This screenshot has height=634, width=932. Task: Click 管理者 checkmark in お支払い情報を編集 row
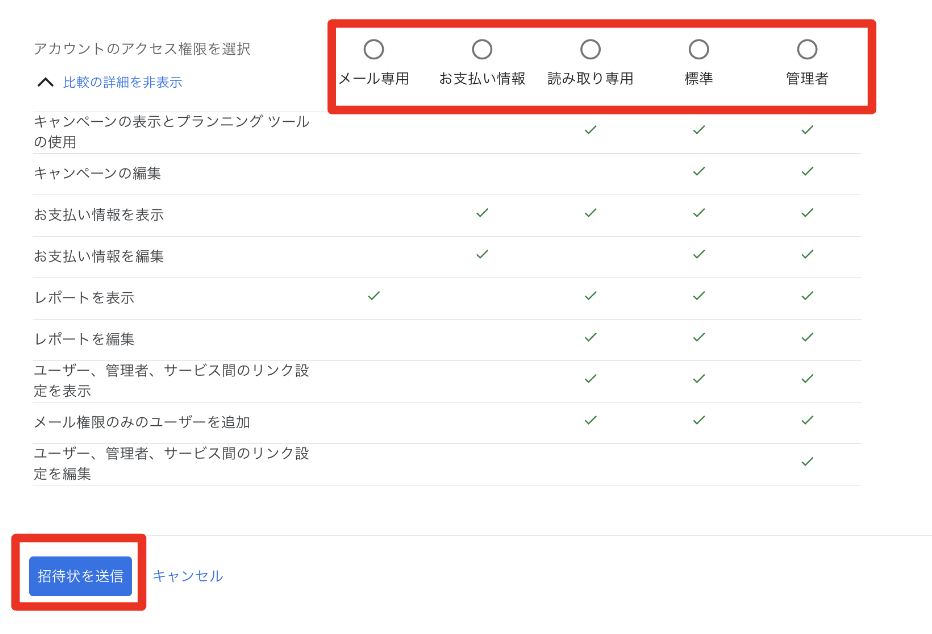(807, 254)
